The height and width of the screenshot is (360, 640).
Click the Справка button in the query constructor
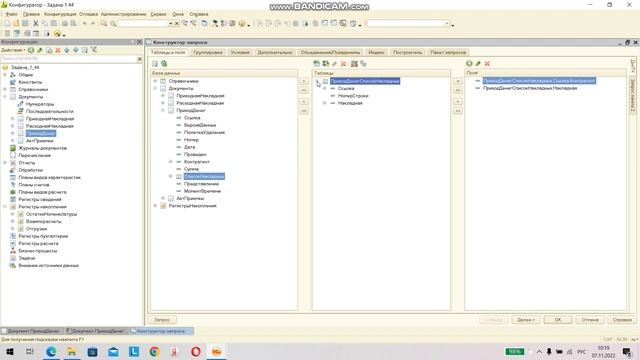(x=622, y=320)
